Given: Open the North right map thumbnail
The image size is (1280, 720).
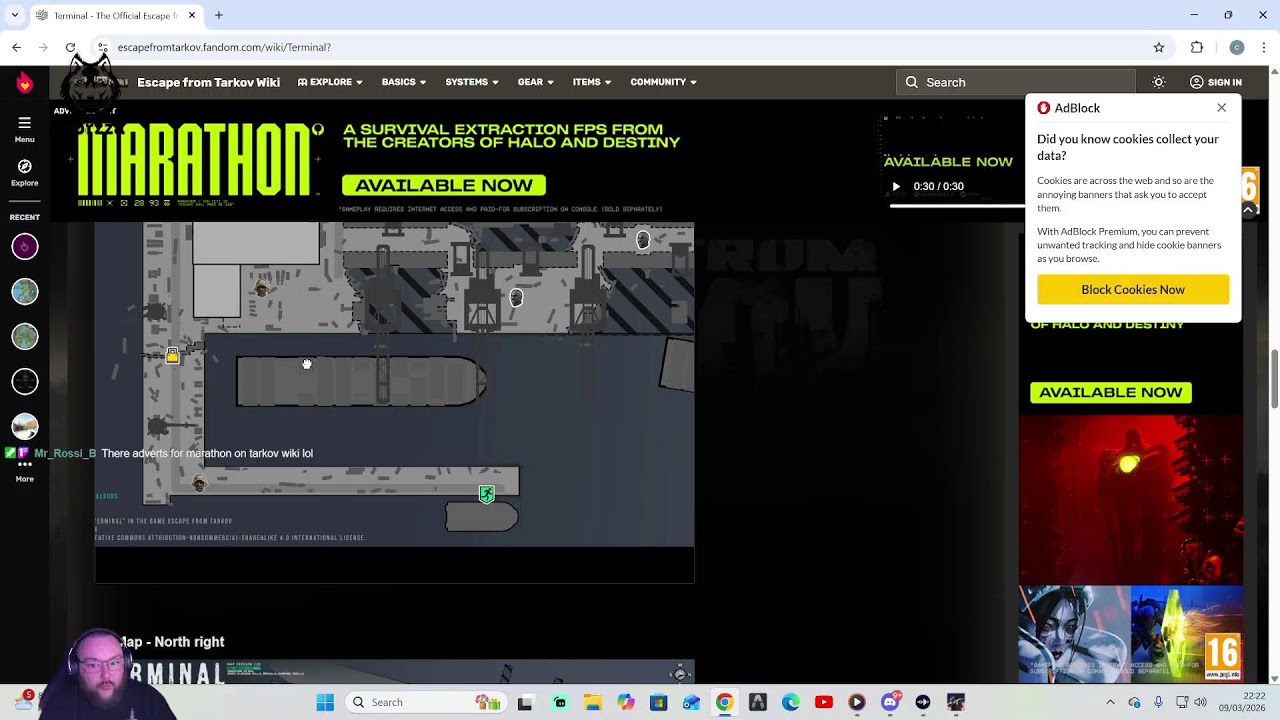Looking at the screenshot, I should pyautogui.click(x=394, y=672).
